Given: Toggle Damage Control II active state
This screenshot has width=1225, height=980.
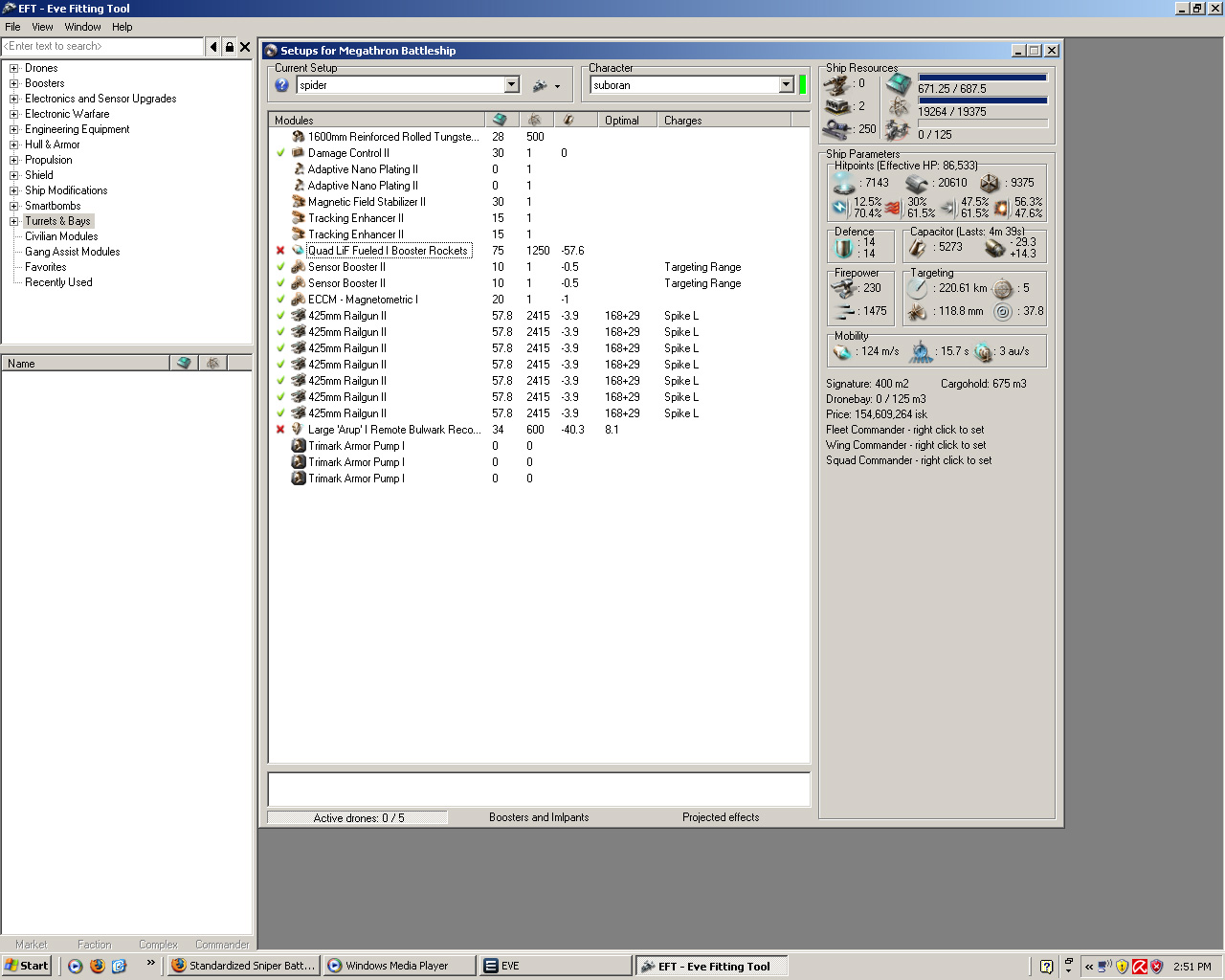Looking at the screenshot, I should click(x=280, y=153).
